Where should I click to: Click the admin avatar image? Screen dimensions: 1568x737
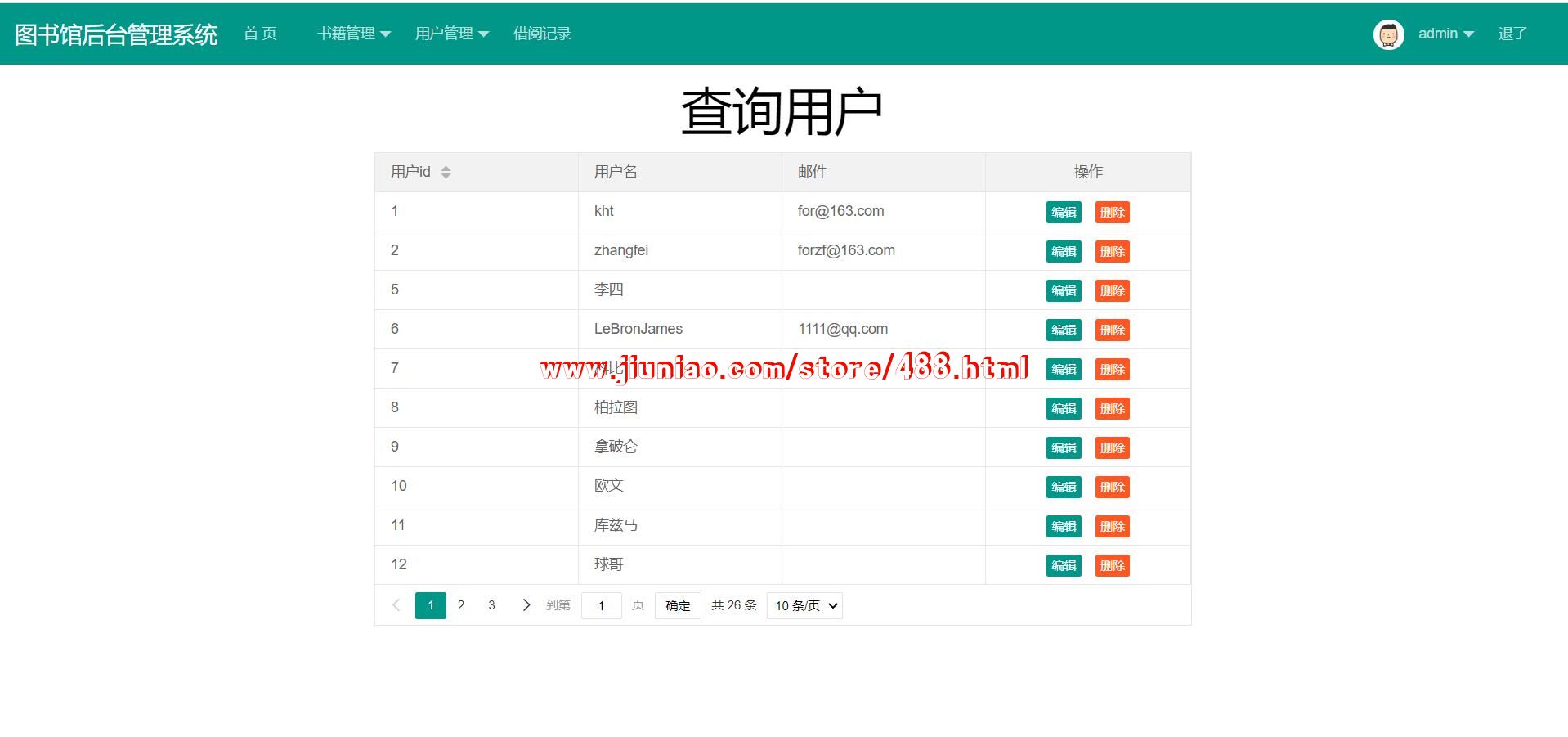[x=1387, y=34]
